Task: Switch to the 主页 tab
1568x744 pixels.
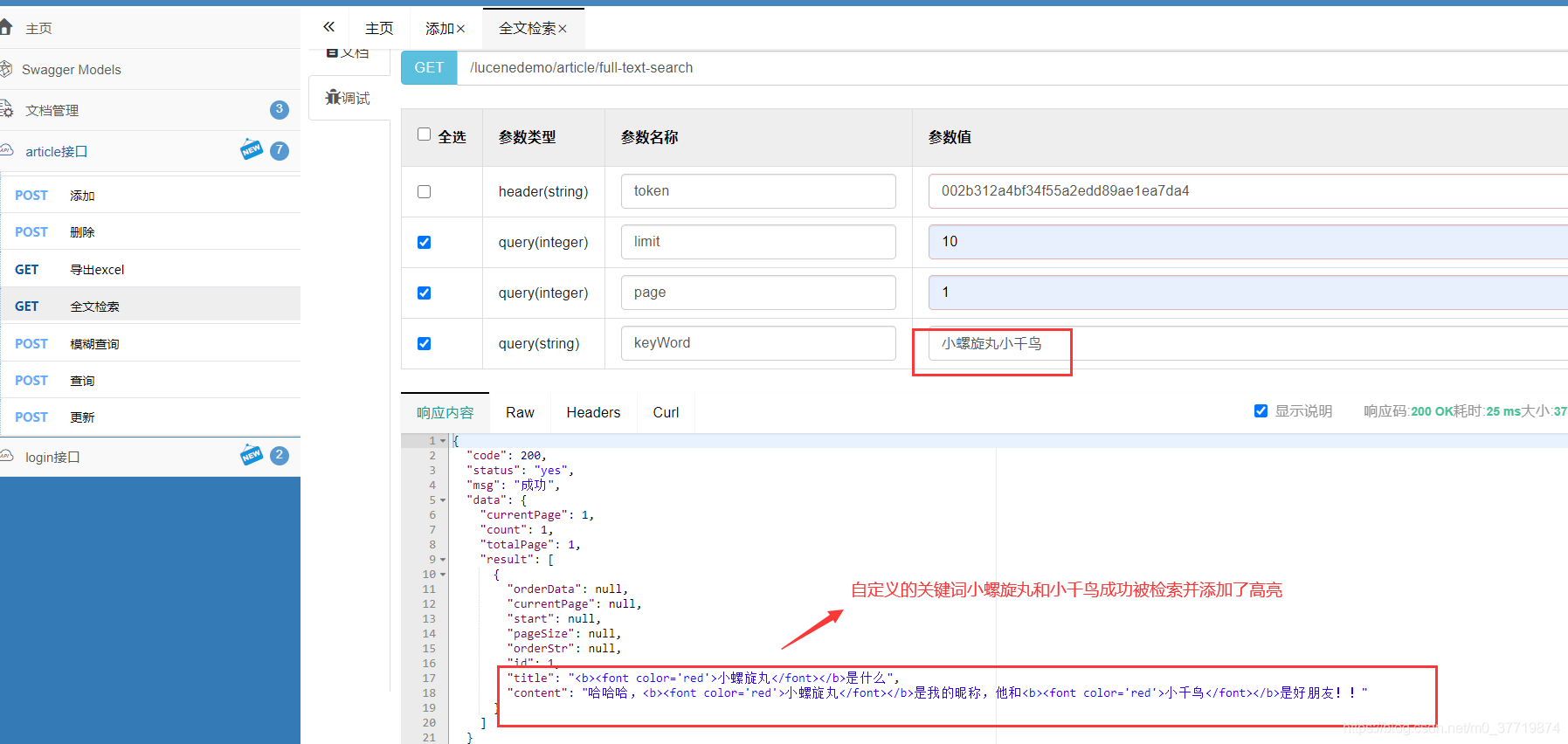Action: click(379, 29)
